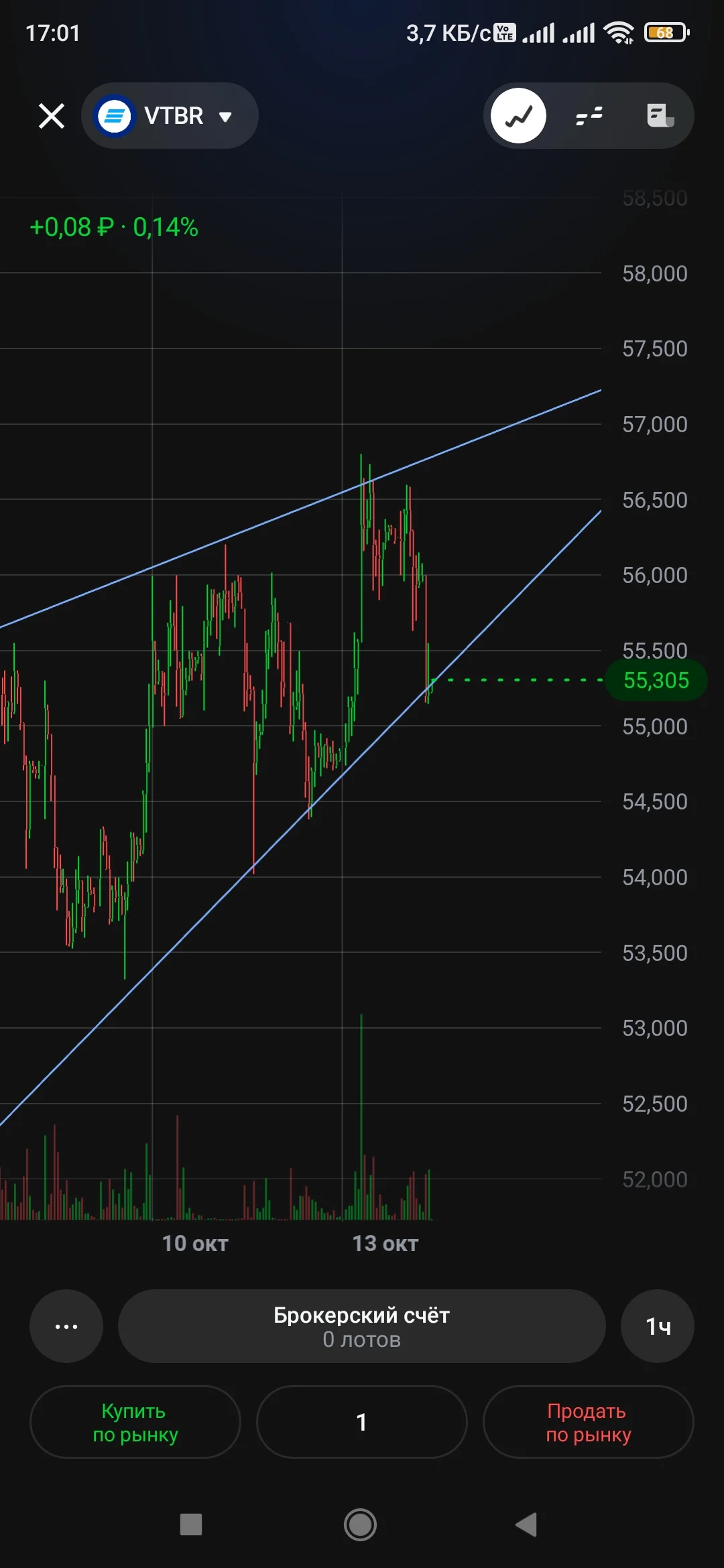Tap the Android back triangle button
724x1568 pixels.
[x=527, y=1524]
